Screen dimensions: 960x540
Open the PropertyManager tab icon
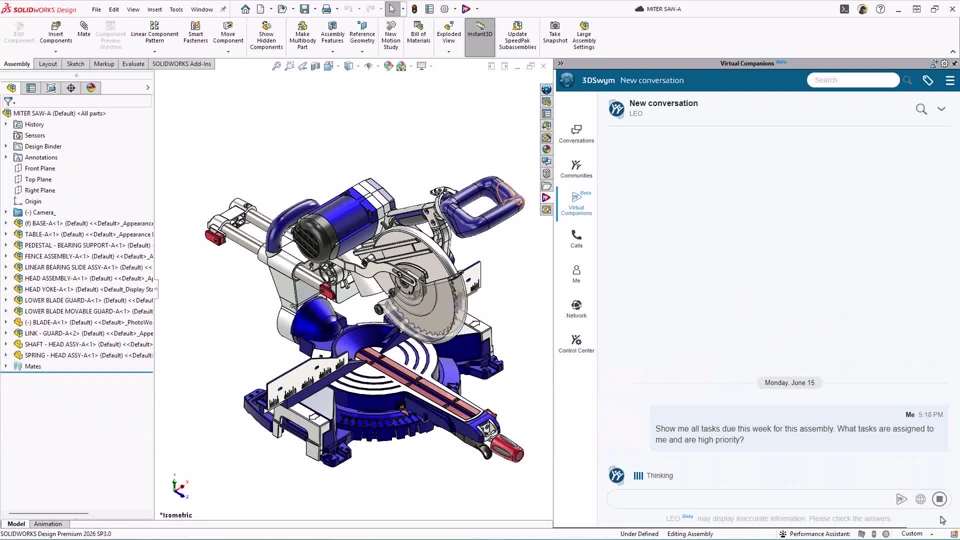pos(31,88)
